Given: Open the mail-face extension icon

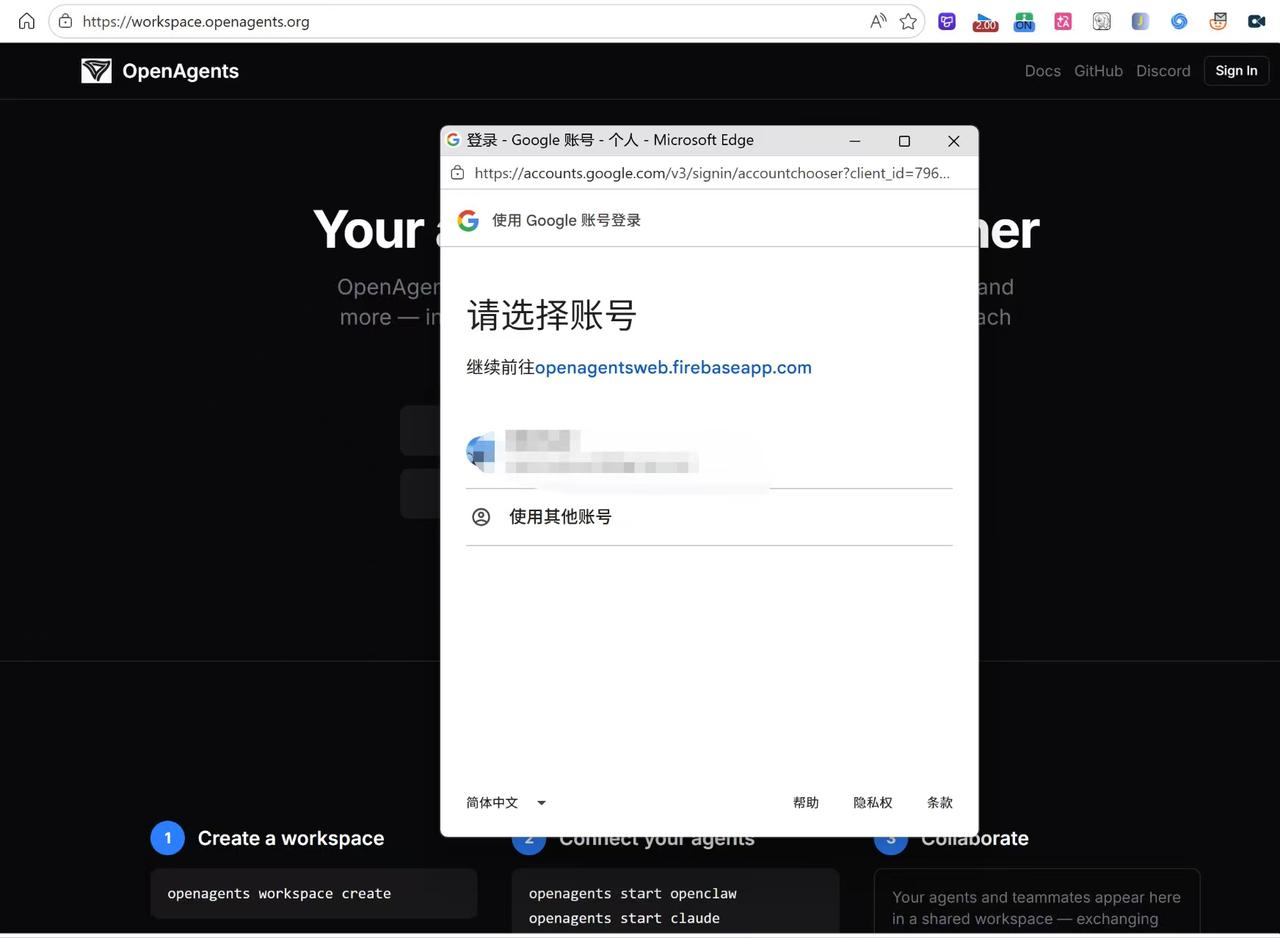Looking at the screenshot, I should point(1218,21).
